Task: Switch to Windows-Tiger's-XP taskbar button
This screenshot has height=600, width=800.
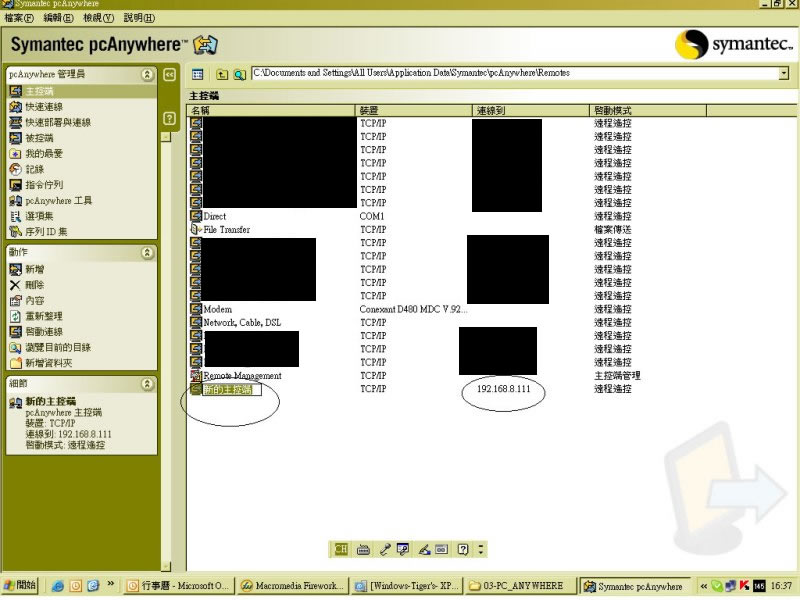Action: coord(407,586)
